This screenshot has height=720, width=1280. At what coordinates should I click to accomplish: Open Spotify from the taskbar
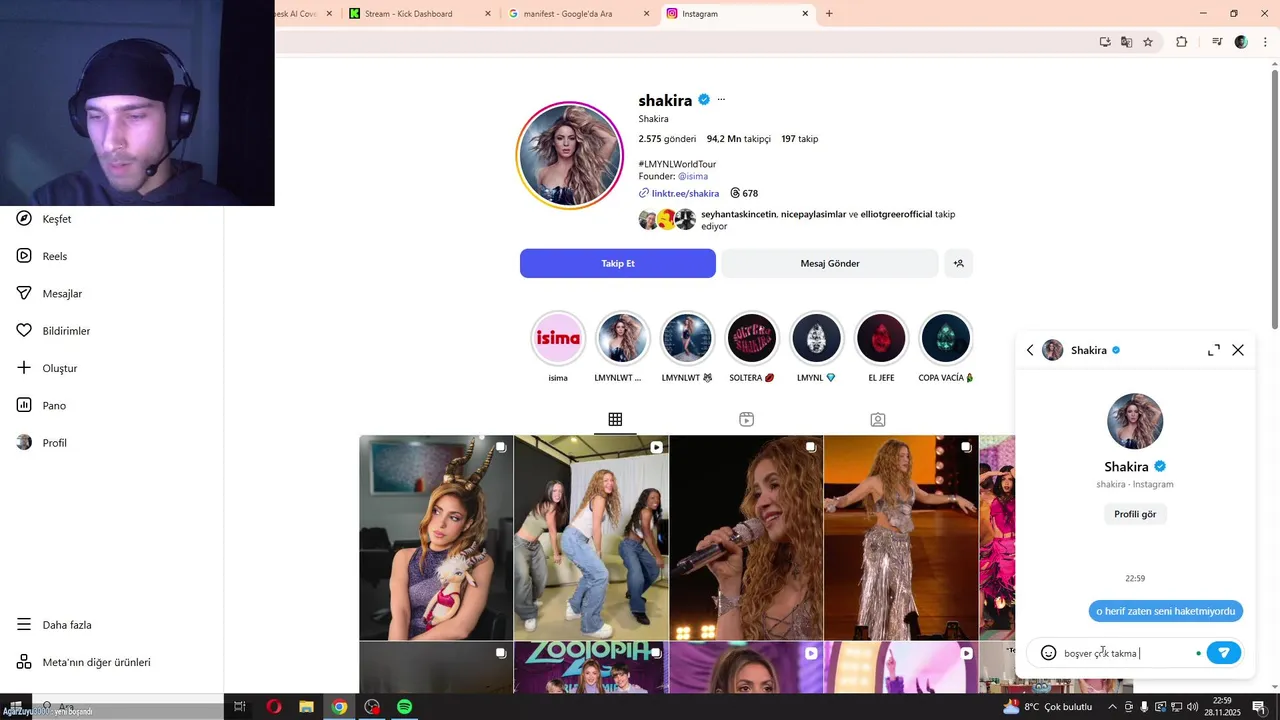pyautogui.click(x=405, y=707)
